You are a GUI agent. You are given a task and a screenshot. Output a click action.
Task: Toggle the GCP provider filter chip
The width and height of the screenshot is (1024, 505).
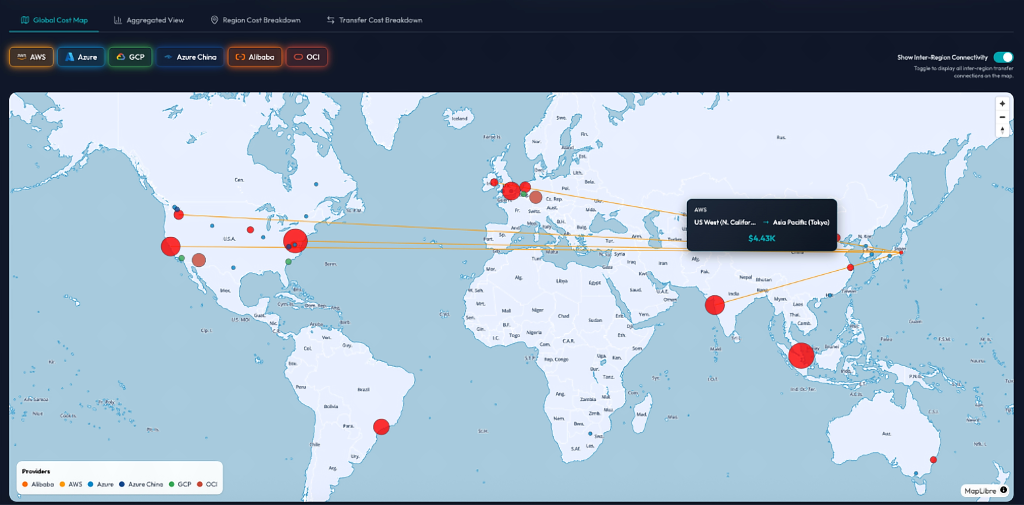click(131, 57)
